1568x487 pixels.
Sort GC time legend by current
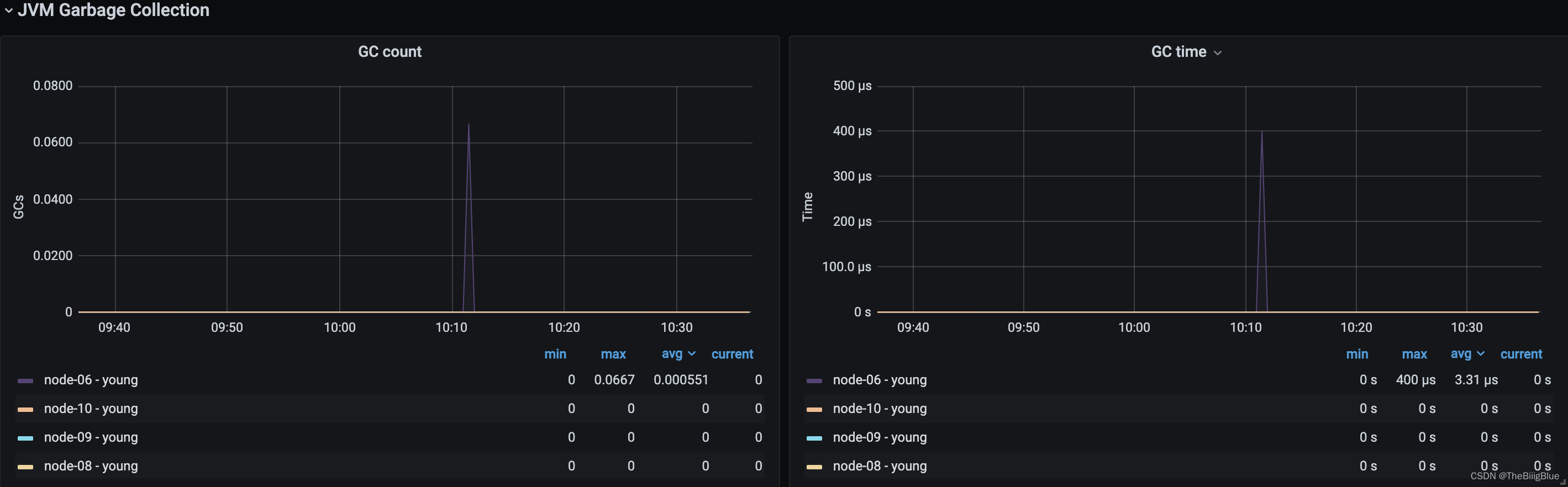pos(1521,354)
